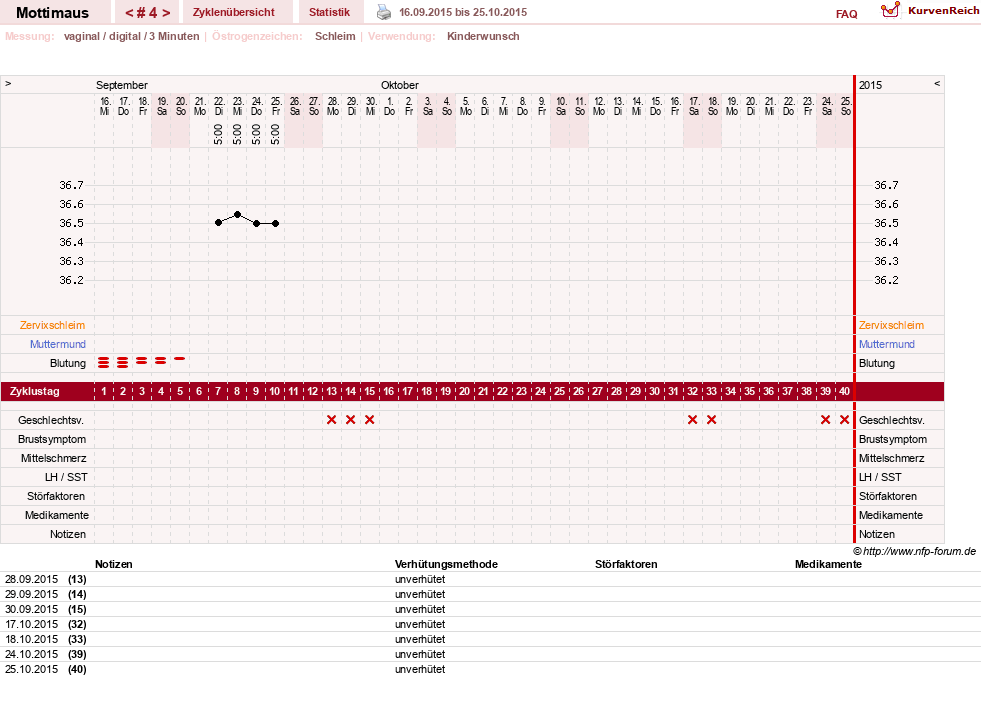The height and width of the screenshot is (723, 981).
Task: Collapse chart with right '<' arrow
Action: [937, 83]
